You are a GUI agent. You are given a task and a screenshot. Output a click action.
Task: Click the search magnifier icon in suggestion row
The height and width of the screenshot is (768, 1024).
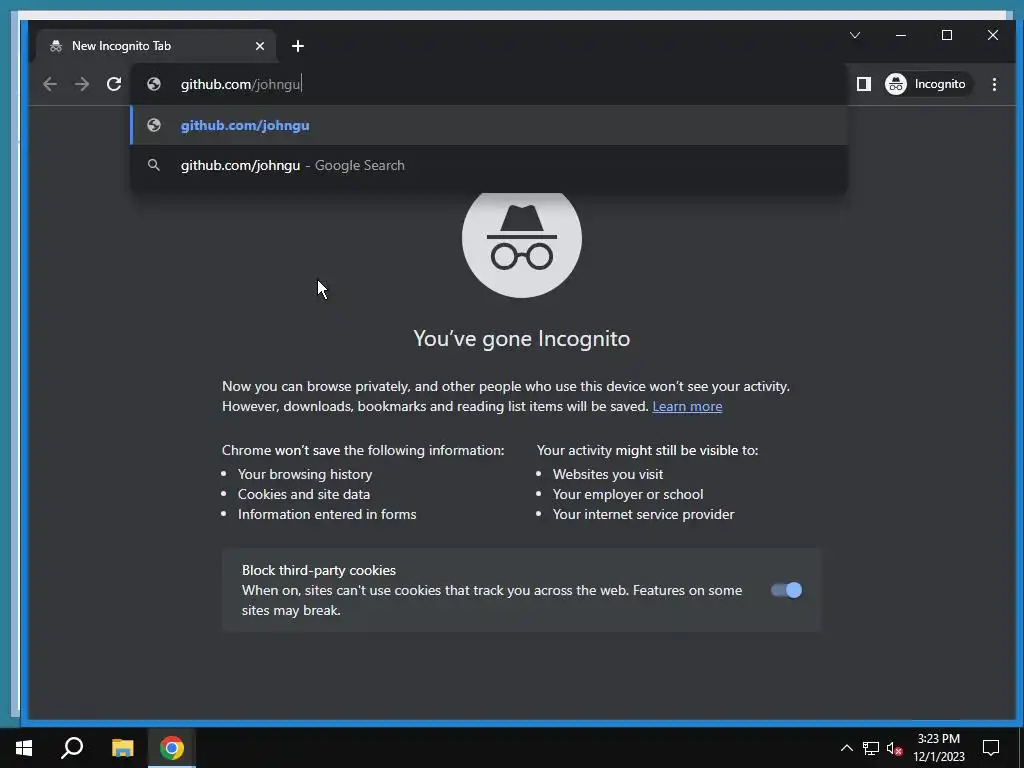point(154,165)
